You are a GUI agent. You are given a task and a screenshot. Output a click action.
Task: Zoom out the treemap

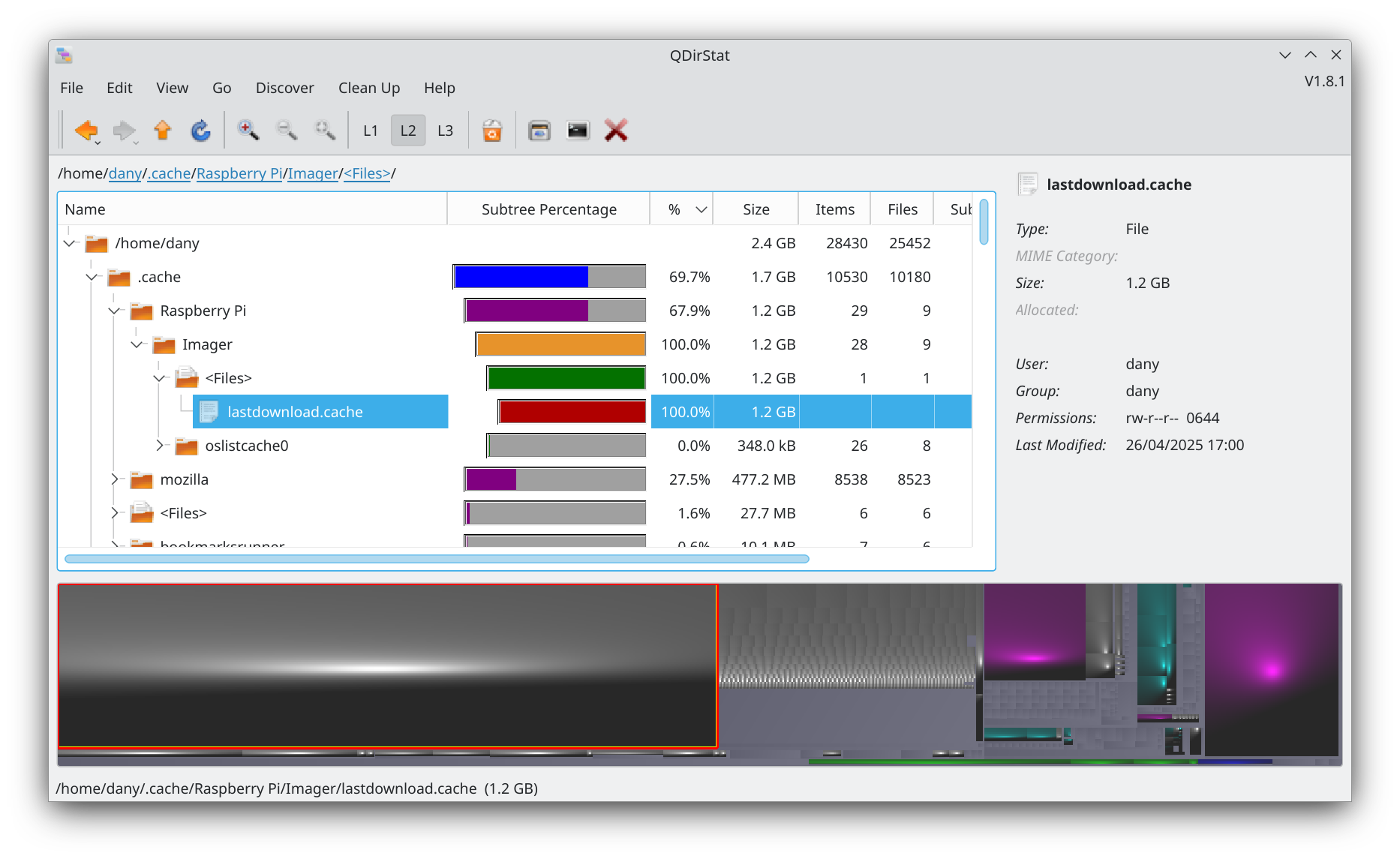click(x=287, y=131)
